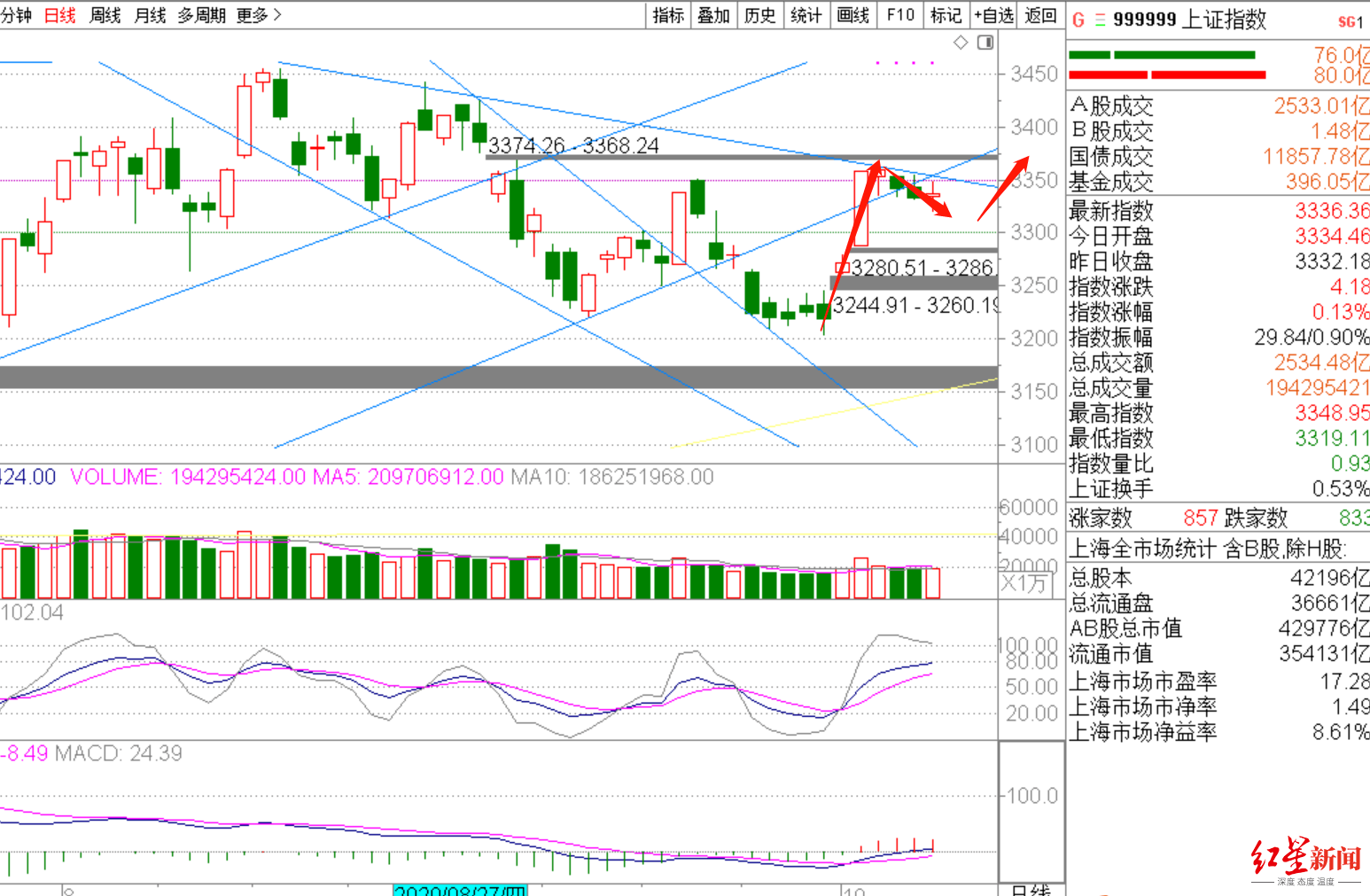Click the 总流通盘 row
Screen dimensions: 1370x896
1218,604
